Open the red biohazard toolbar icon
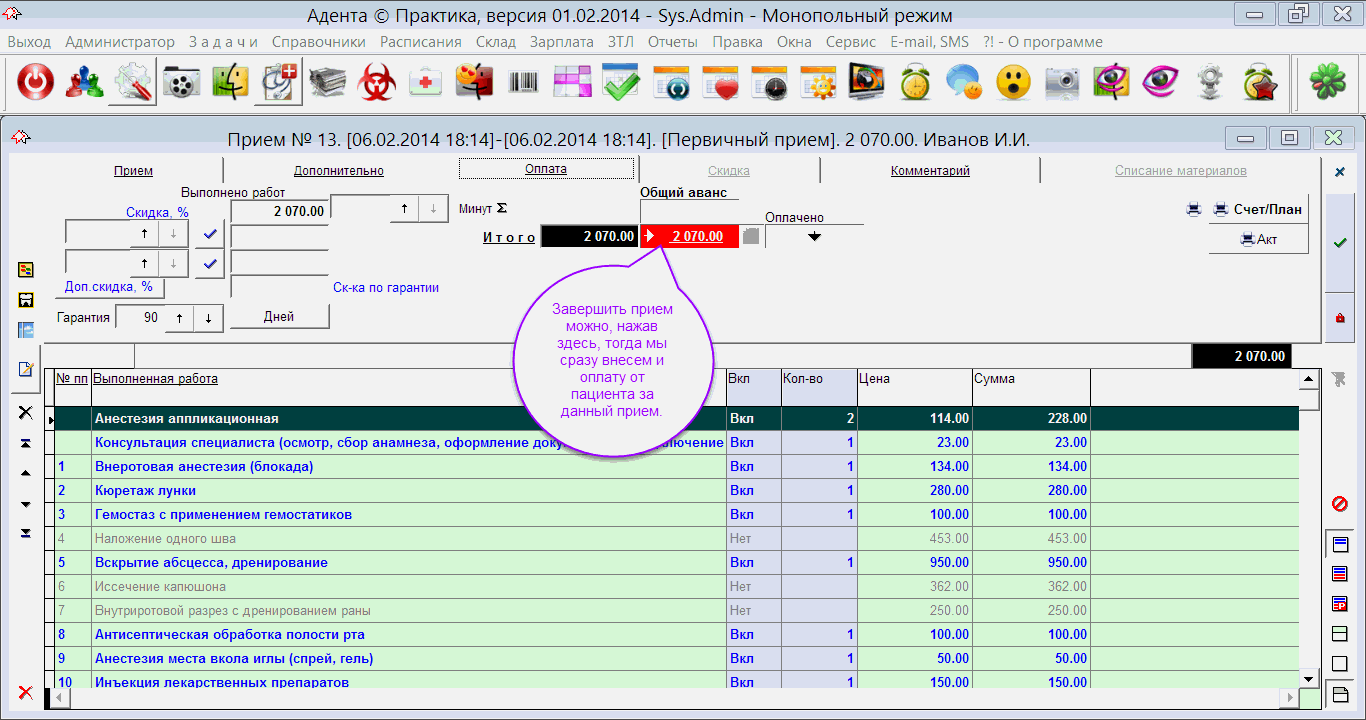Screen dimensions: 1366x720 click(377, 83)
